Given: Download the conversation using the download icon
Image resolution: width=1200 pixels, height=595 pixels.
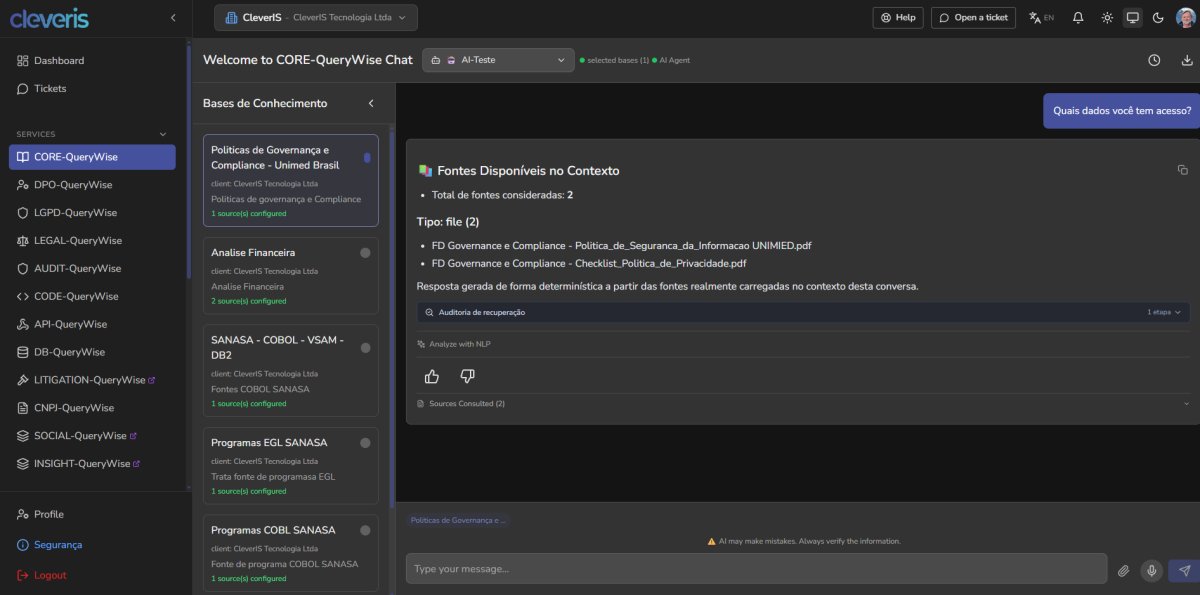Looking at the screenshot, I should pos(1187,60).
